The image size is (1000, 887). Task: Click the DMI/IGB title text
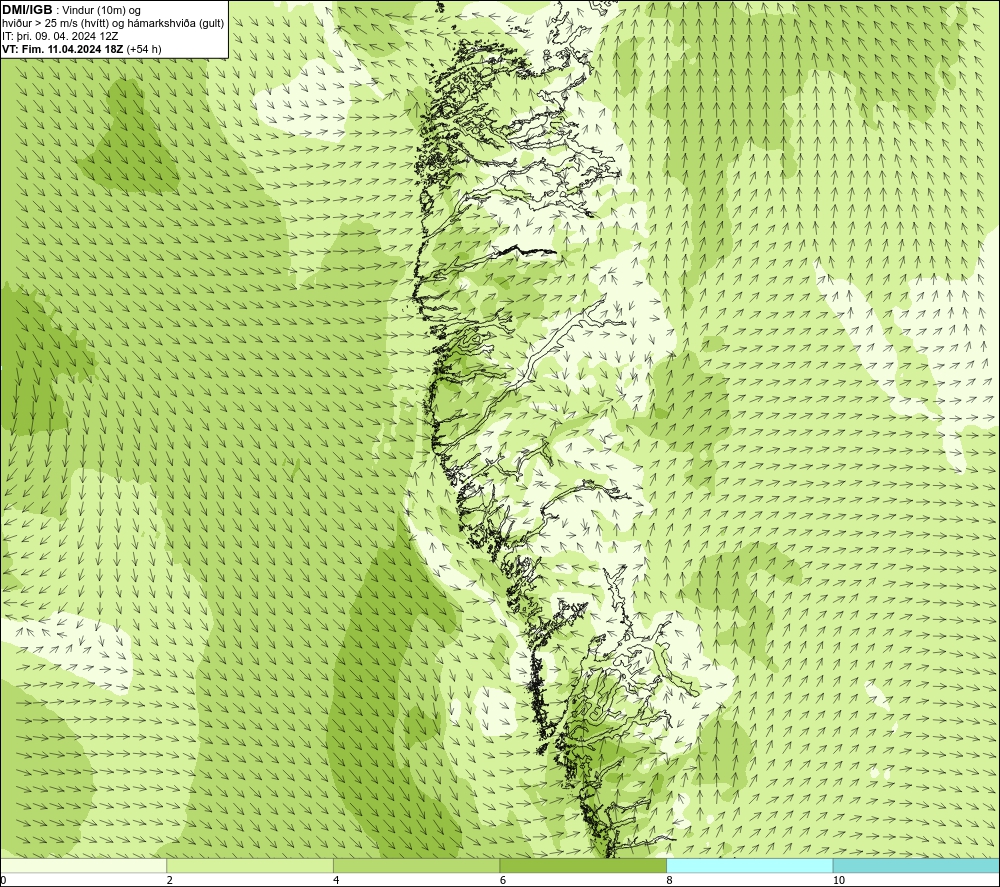27,10
